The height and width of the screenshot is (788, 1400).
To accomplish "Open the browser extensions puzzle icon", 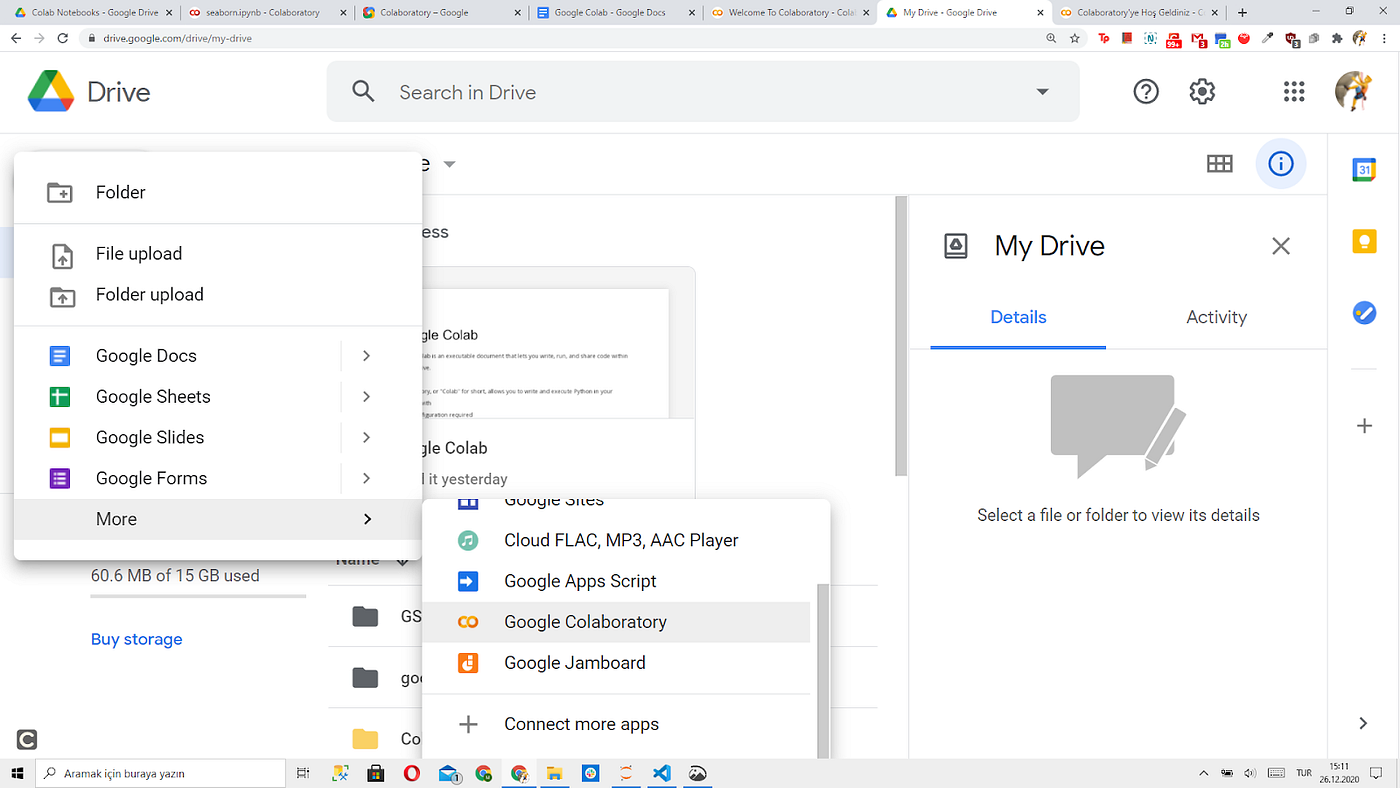I will [1337, 38].
